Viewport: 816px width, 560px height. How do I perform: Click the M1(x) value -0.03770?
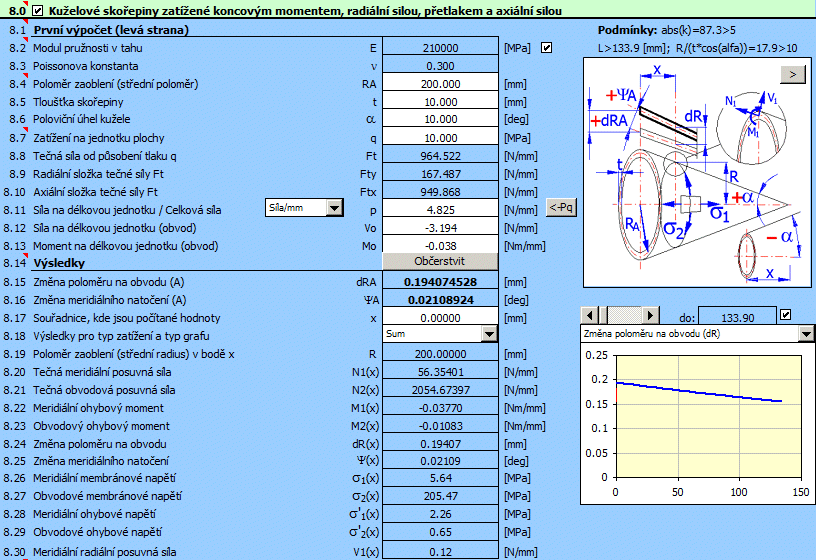[x=440, y=408]
